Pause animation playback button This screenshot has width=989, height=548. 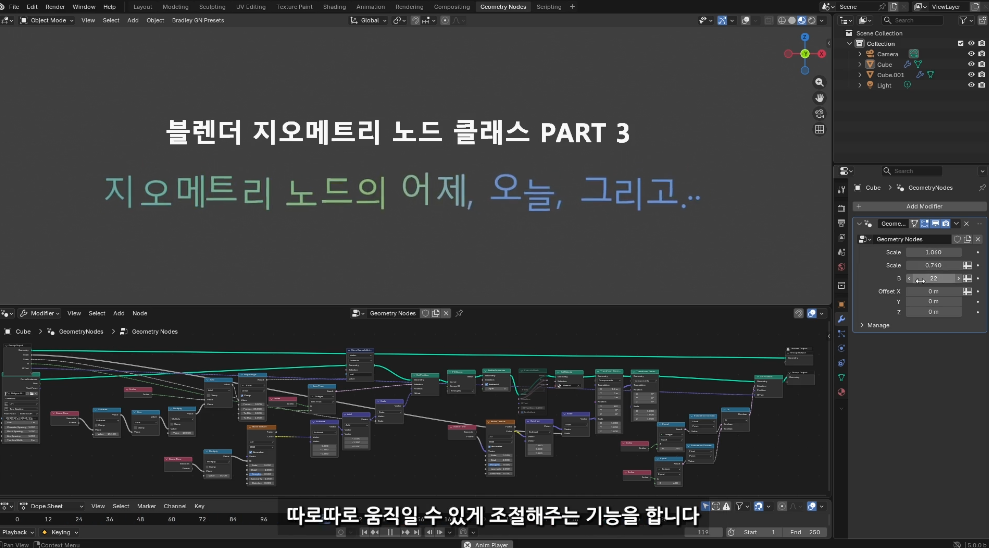(390, 532)
